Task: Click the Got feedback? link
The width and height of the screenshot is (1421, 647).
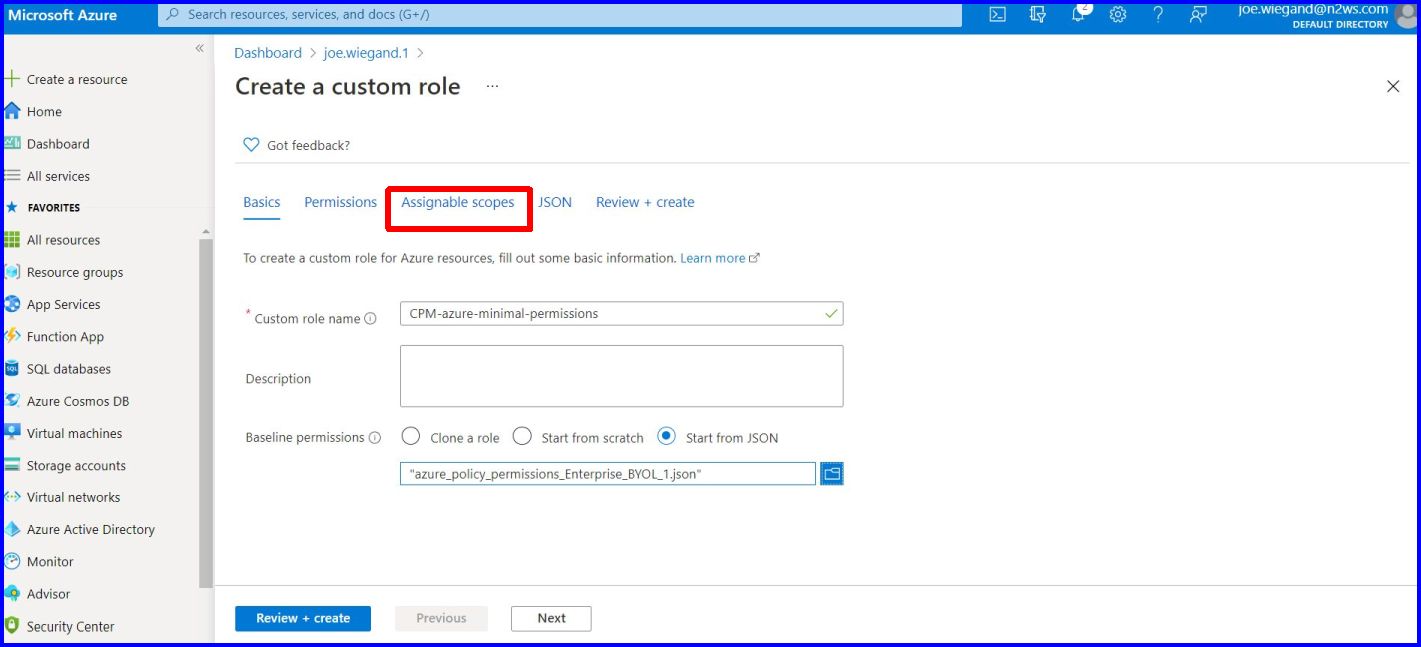Action: pyautogui.click(x=308, y=145)
